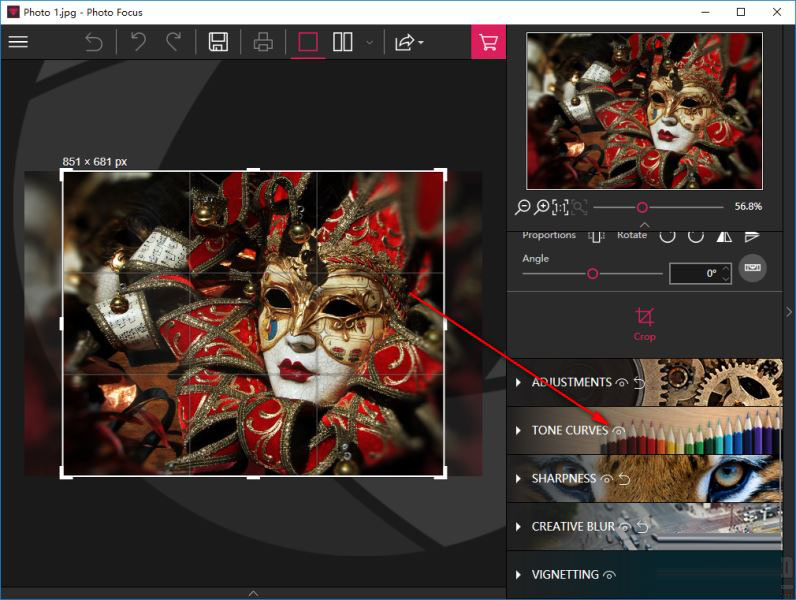Toggle VIGNETTING visibility eye

tap(609, 575)
